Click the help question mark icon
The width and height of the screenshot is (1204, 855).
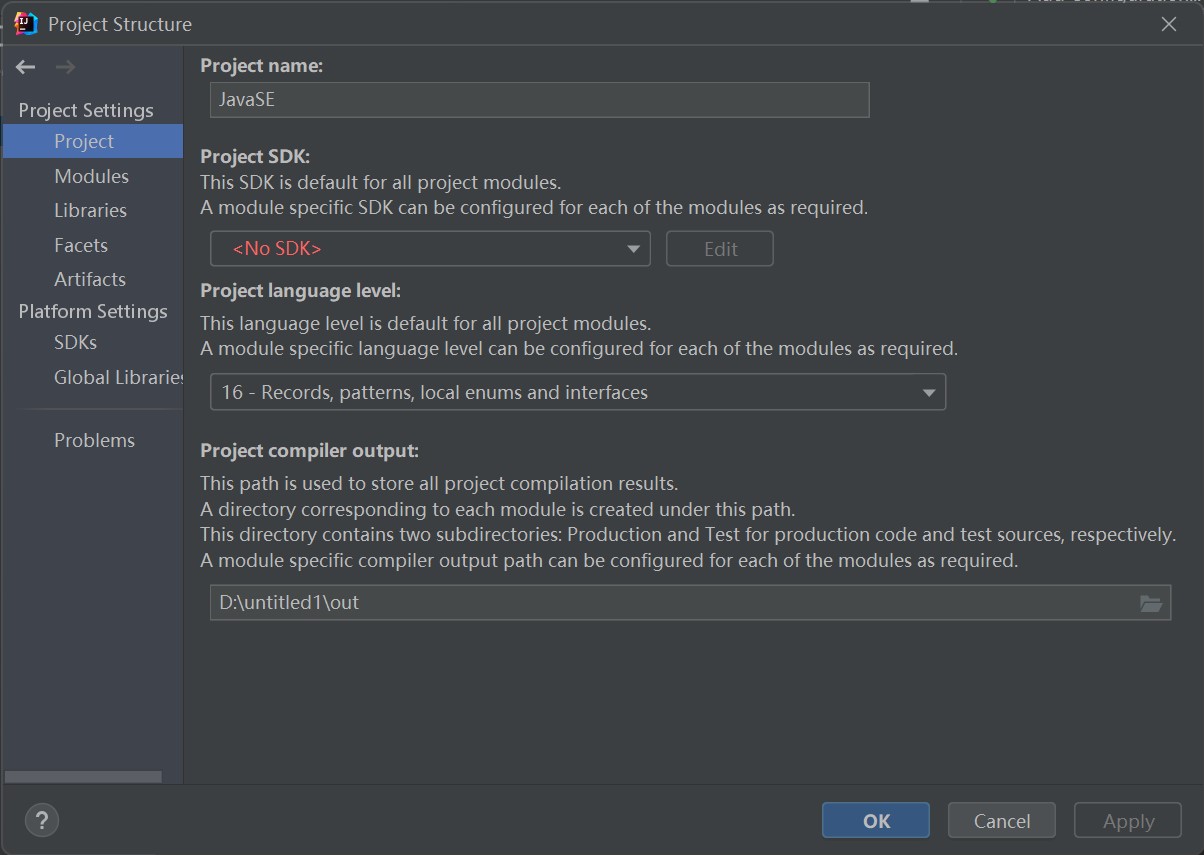pos(41,821)
